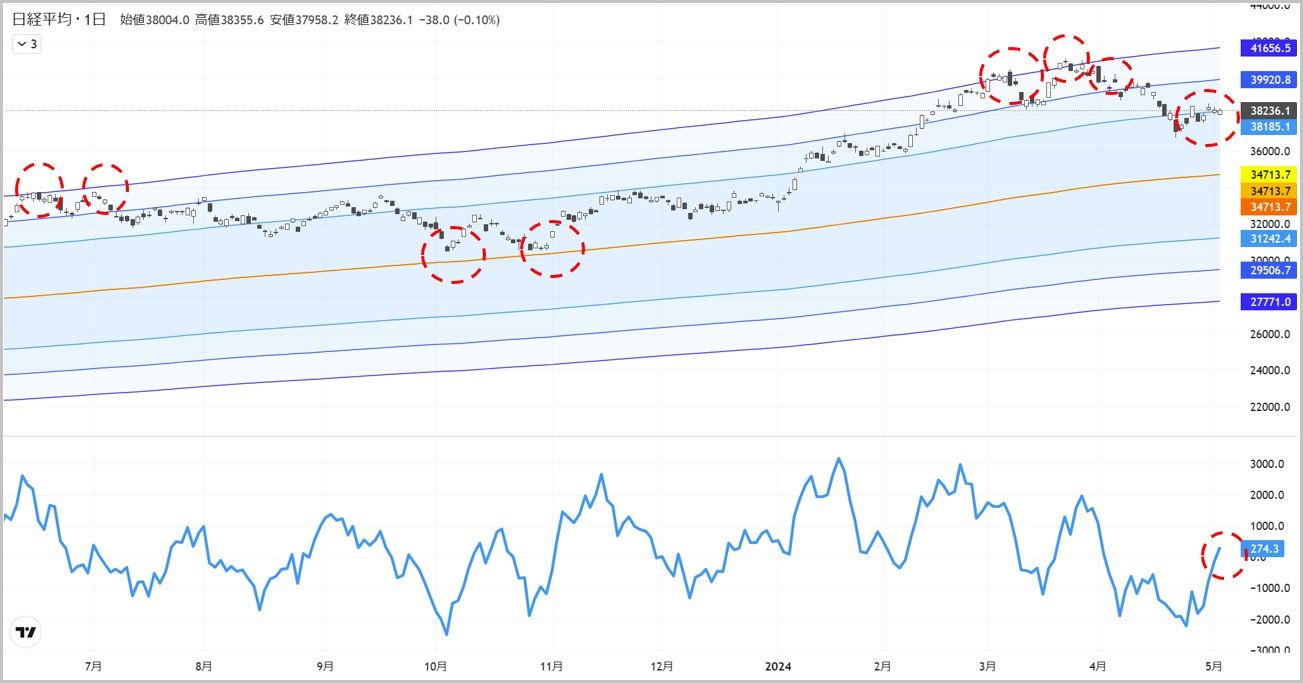The height and width of the screenshot is (683, 1303).
Task: Click the 27771.0 lowest band label
Action: tap(1269, 301)
